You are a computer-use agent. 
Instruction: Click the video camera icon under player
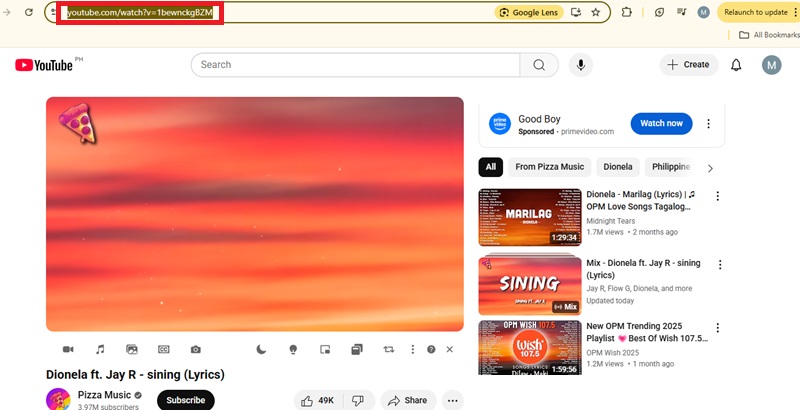point(68,349)
